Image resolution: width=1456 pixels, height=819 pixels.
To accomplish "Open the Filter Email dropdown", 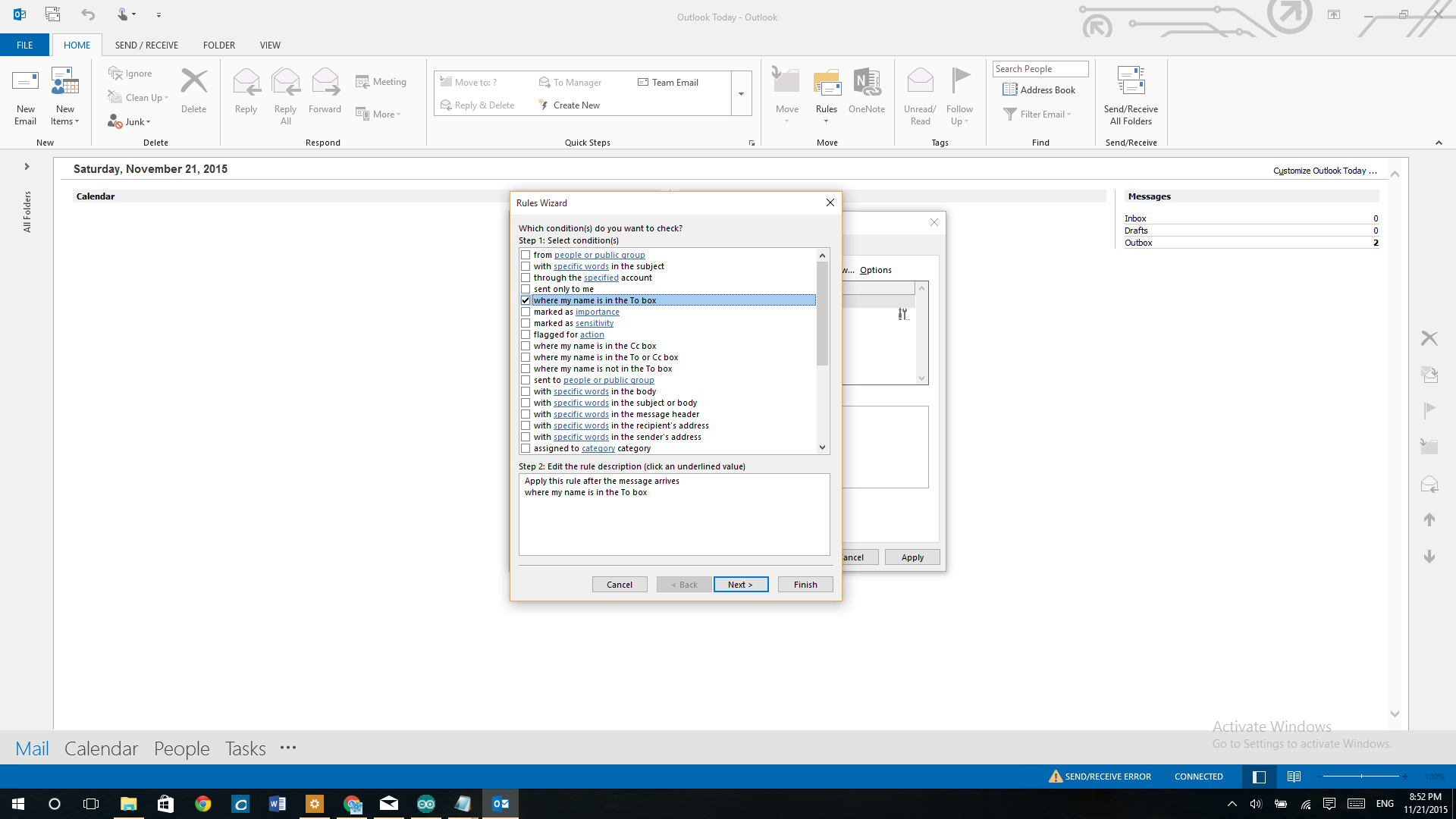I will coord(1037,114).
